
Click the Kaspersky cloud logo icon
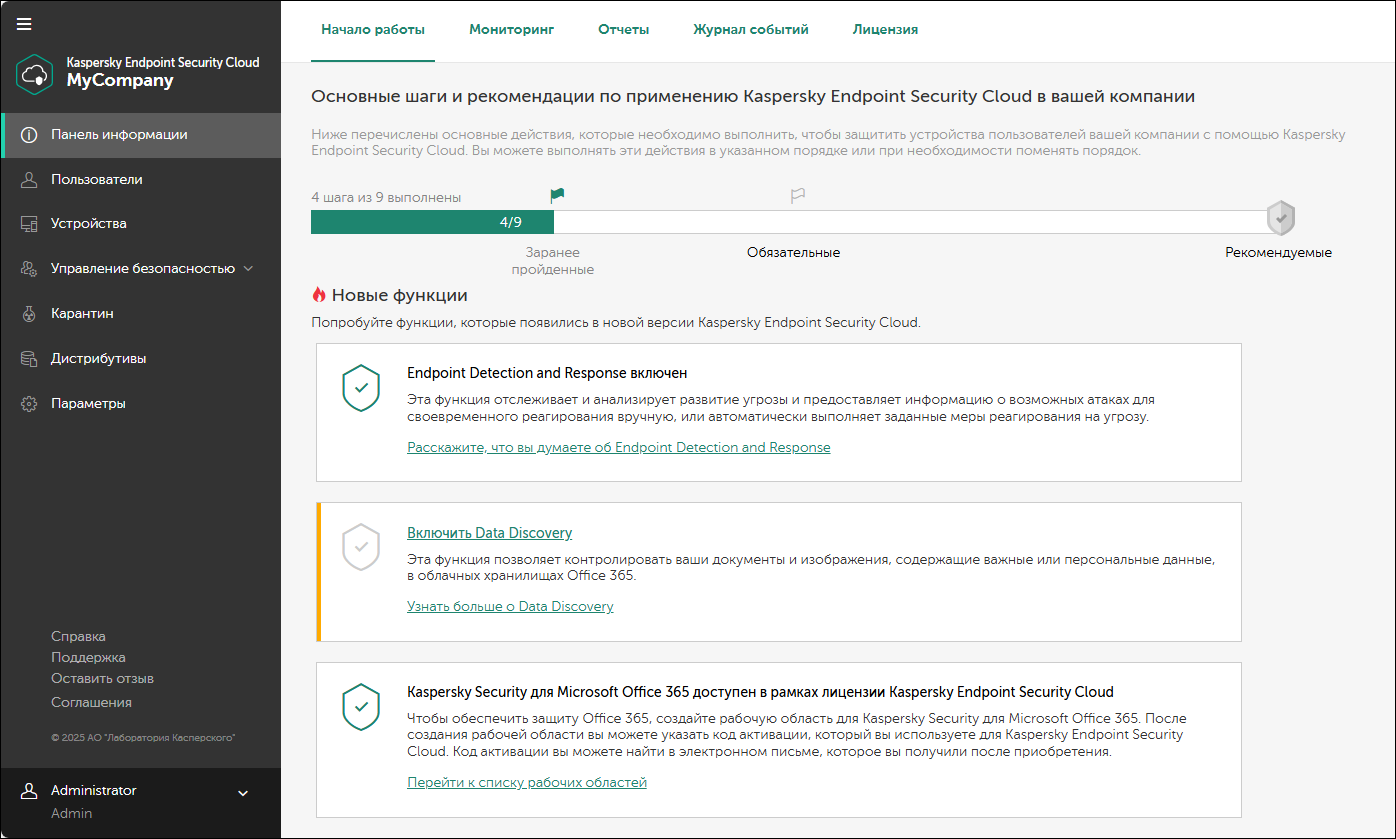click(x=35, y=73)
